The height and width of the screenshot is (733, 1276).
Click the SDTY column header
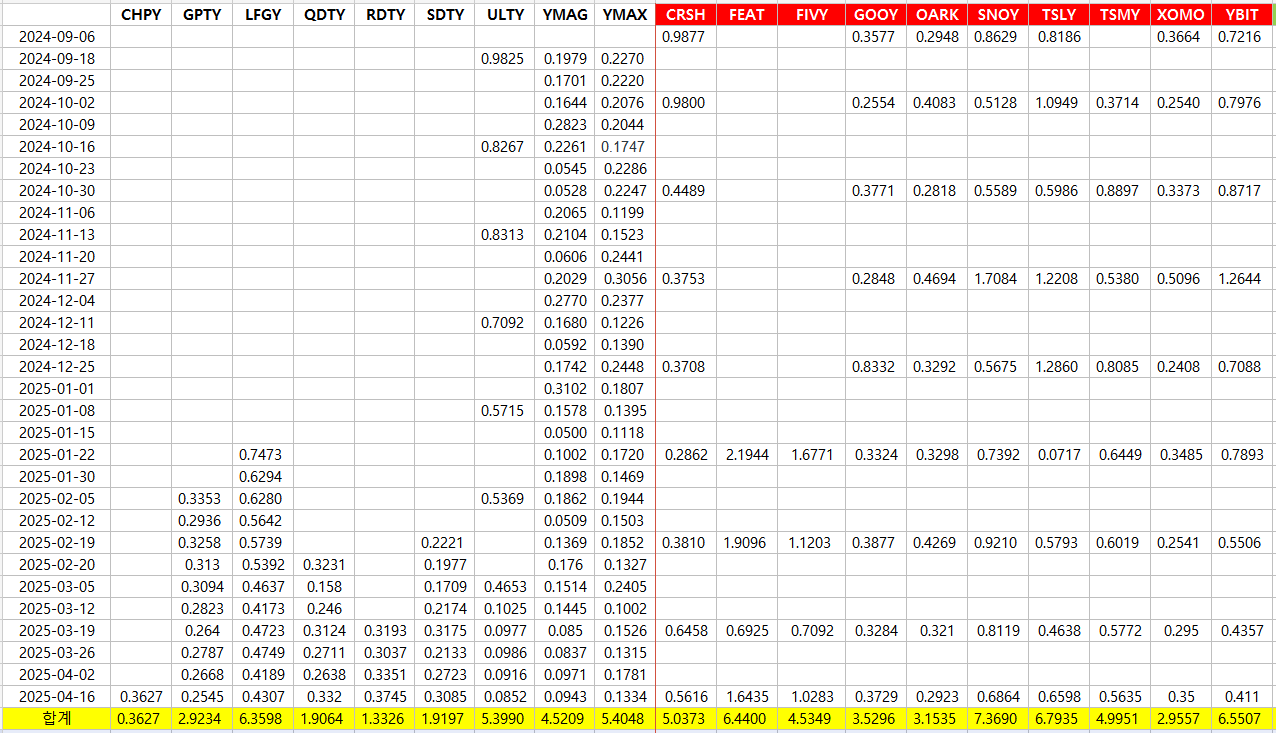click(x=445, y=14)
